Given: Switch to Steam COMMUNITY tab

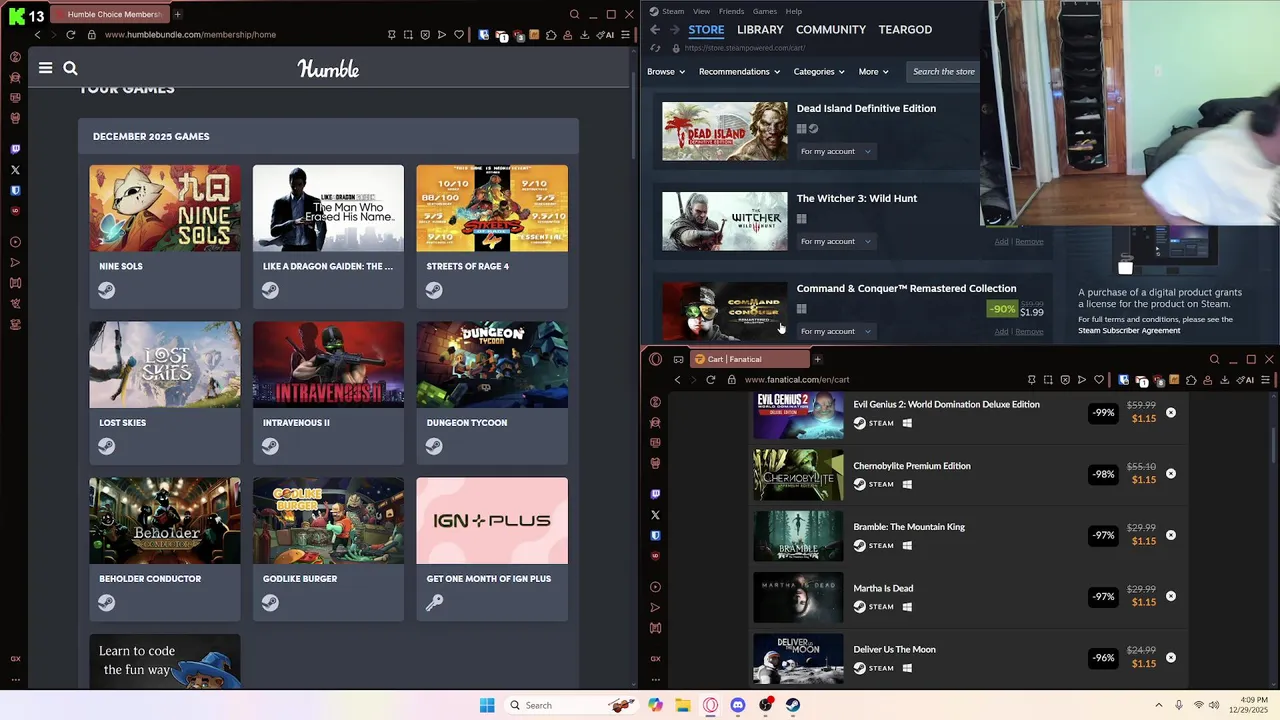Looking at the screenshot, I should (x=831, y=30).
